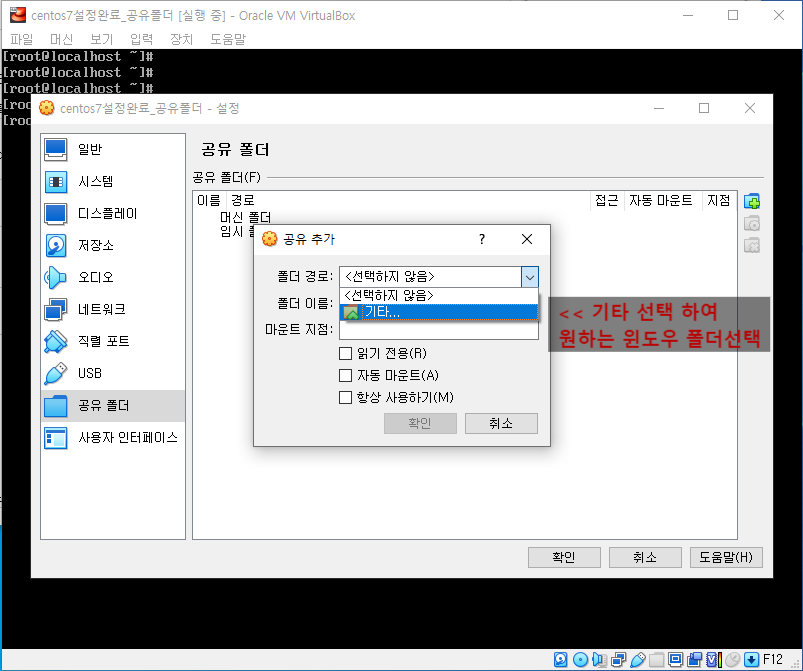
Task: Click the 접근 column header
Action: (x=607, y=200)
